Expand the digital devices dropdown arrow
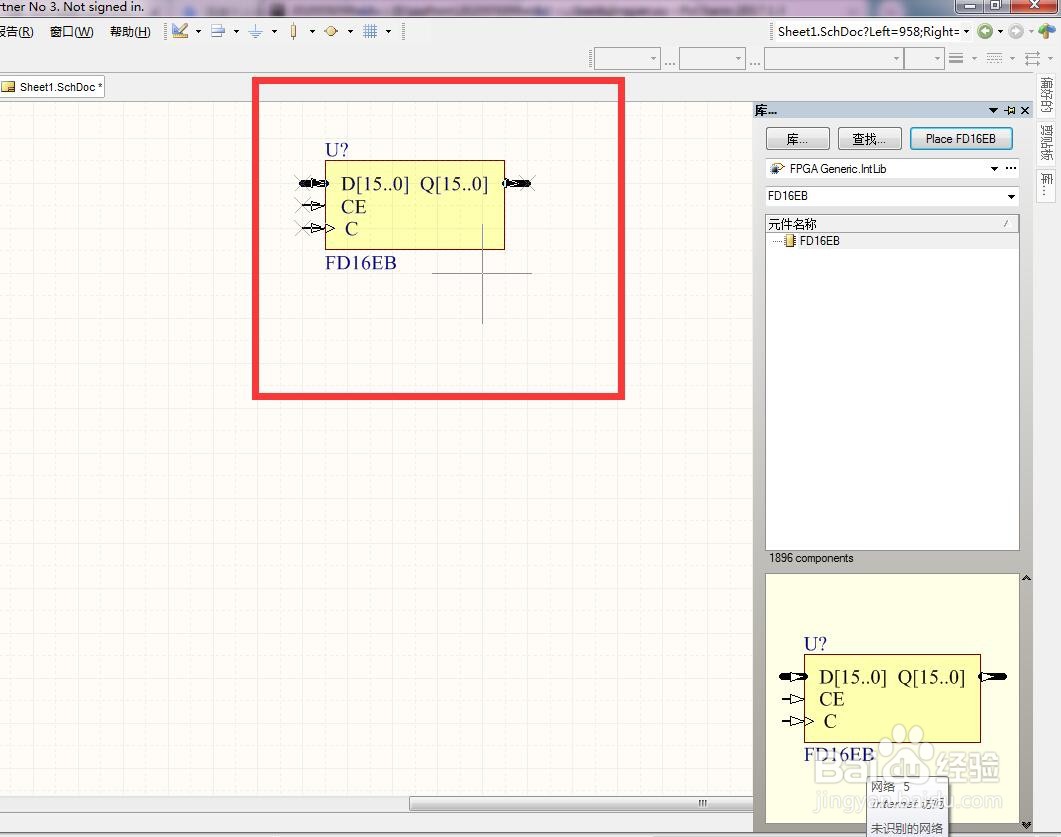1061x837 pixels. 312,31
